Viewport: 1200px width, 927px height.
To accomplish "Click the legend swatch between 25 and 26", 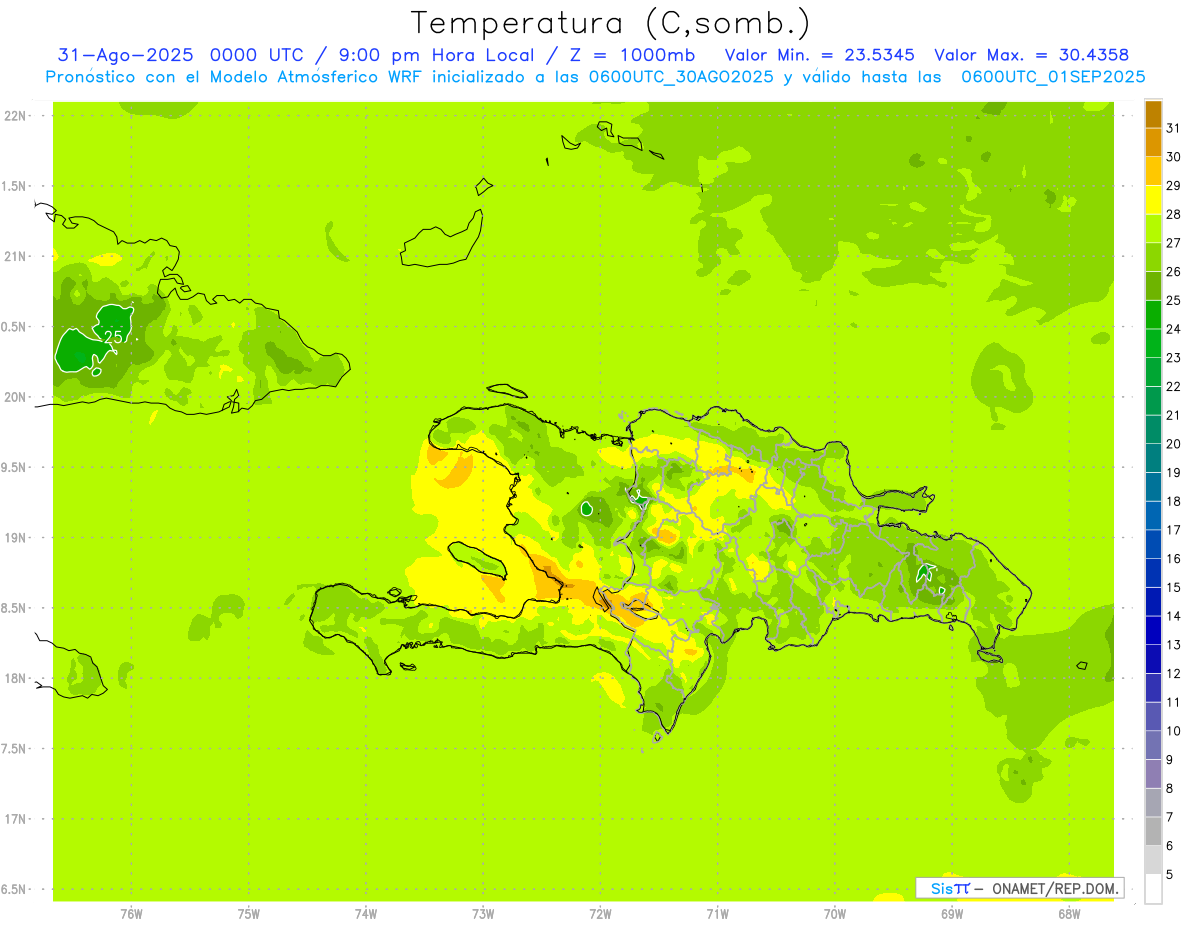I will click(1153, 286).
